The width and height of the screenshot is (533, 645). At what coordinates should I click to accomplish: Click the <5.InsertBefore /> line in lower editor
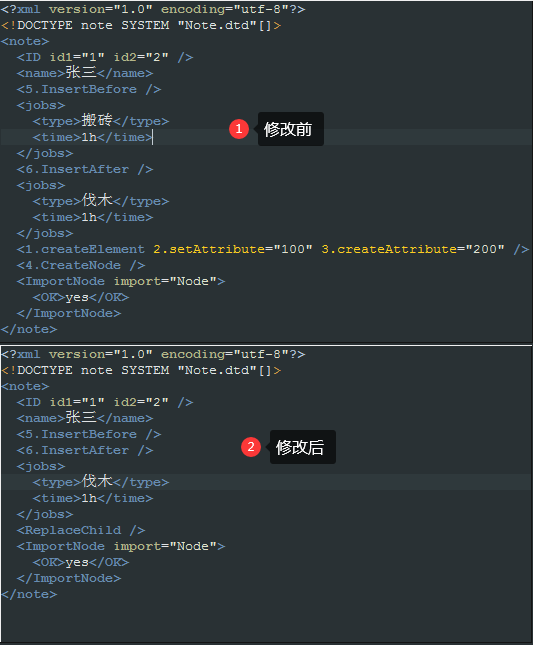tap(89, 434)
